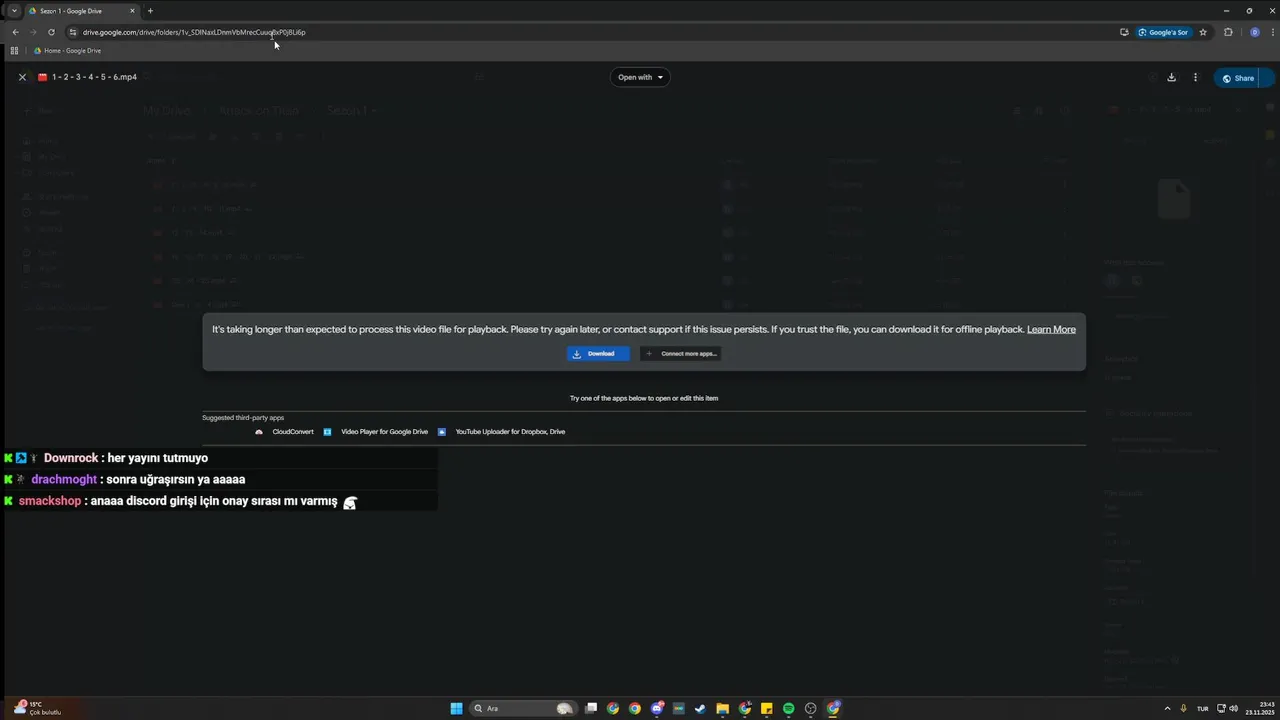Image resolution: width=1280 pixels, height=720 pixels.
Task: Click the site information icon in address bar
Action: point(73,32)
